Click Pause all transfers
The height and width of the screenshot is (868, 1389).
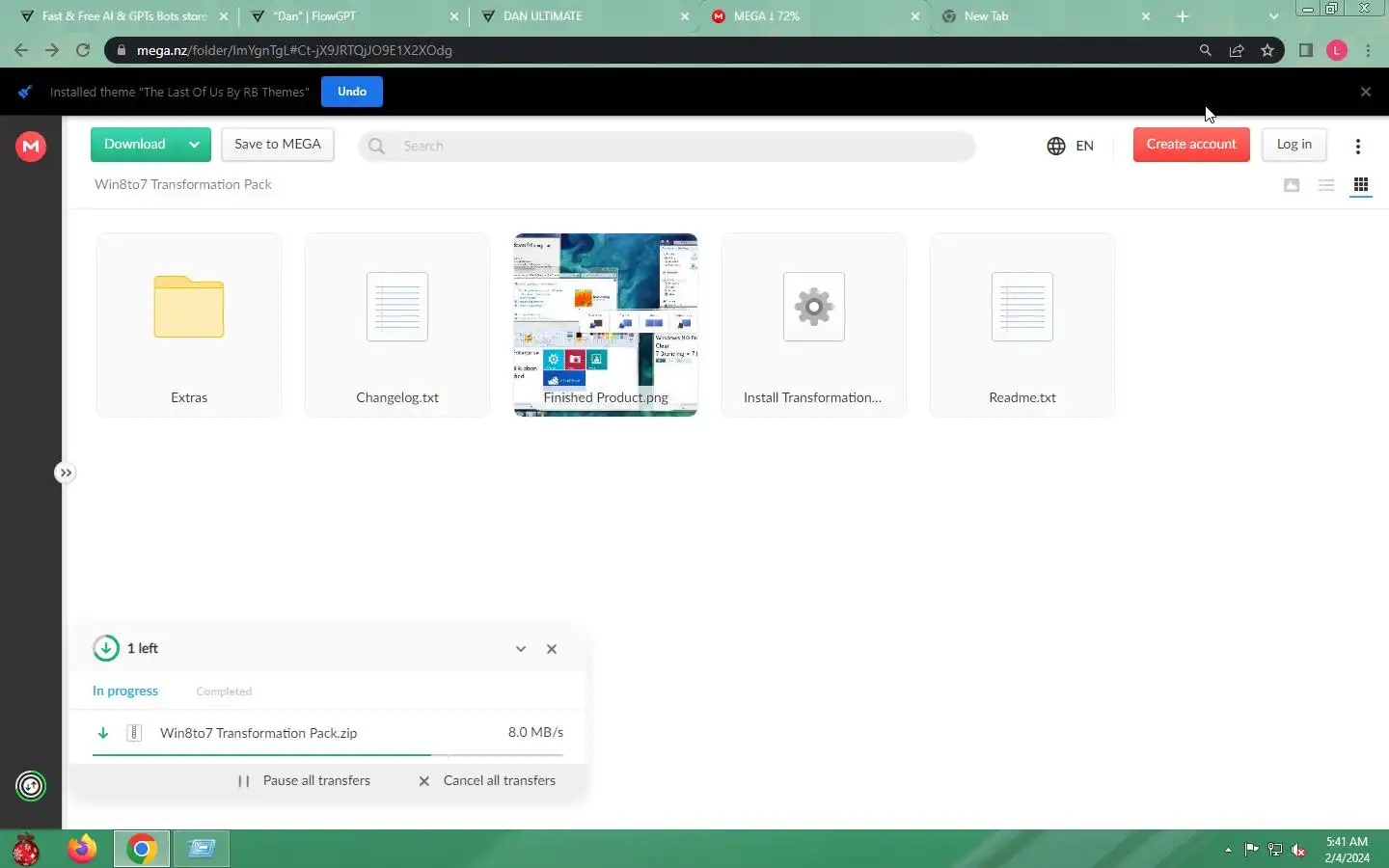(305, 781)
